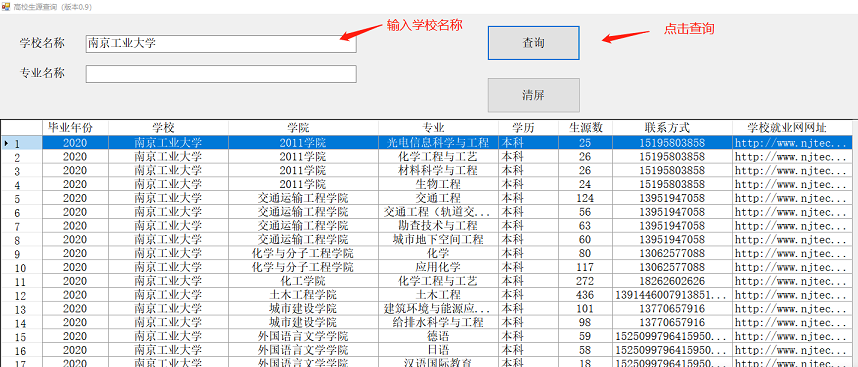Select the 土木工程学院 college cell
Image resolution: width=858 pixels, height=367 pixels.
[303, 295]
